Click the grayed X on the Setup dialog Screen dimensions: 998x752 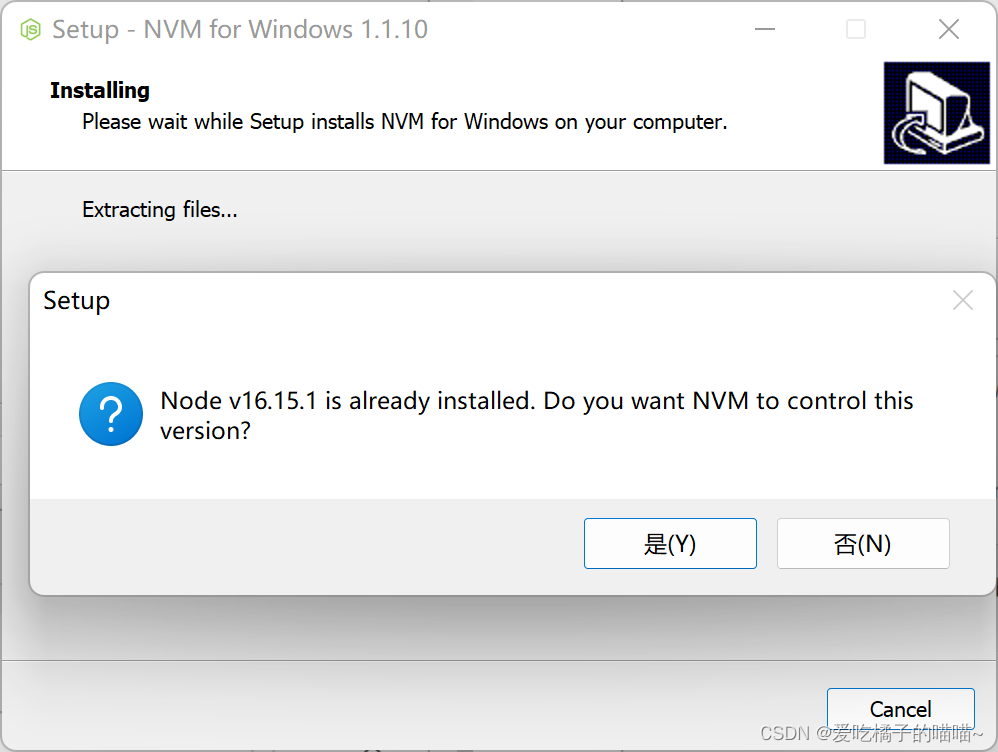click(x=962, y=299)
